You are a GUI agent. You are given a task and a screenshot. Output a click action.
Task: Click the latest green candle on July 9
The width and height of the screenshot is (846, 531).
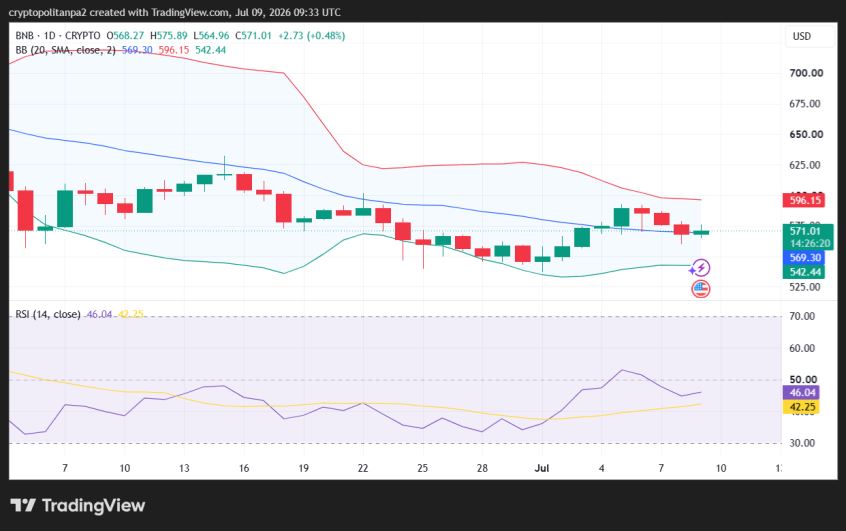[x=701, y=232]
